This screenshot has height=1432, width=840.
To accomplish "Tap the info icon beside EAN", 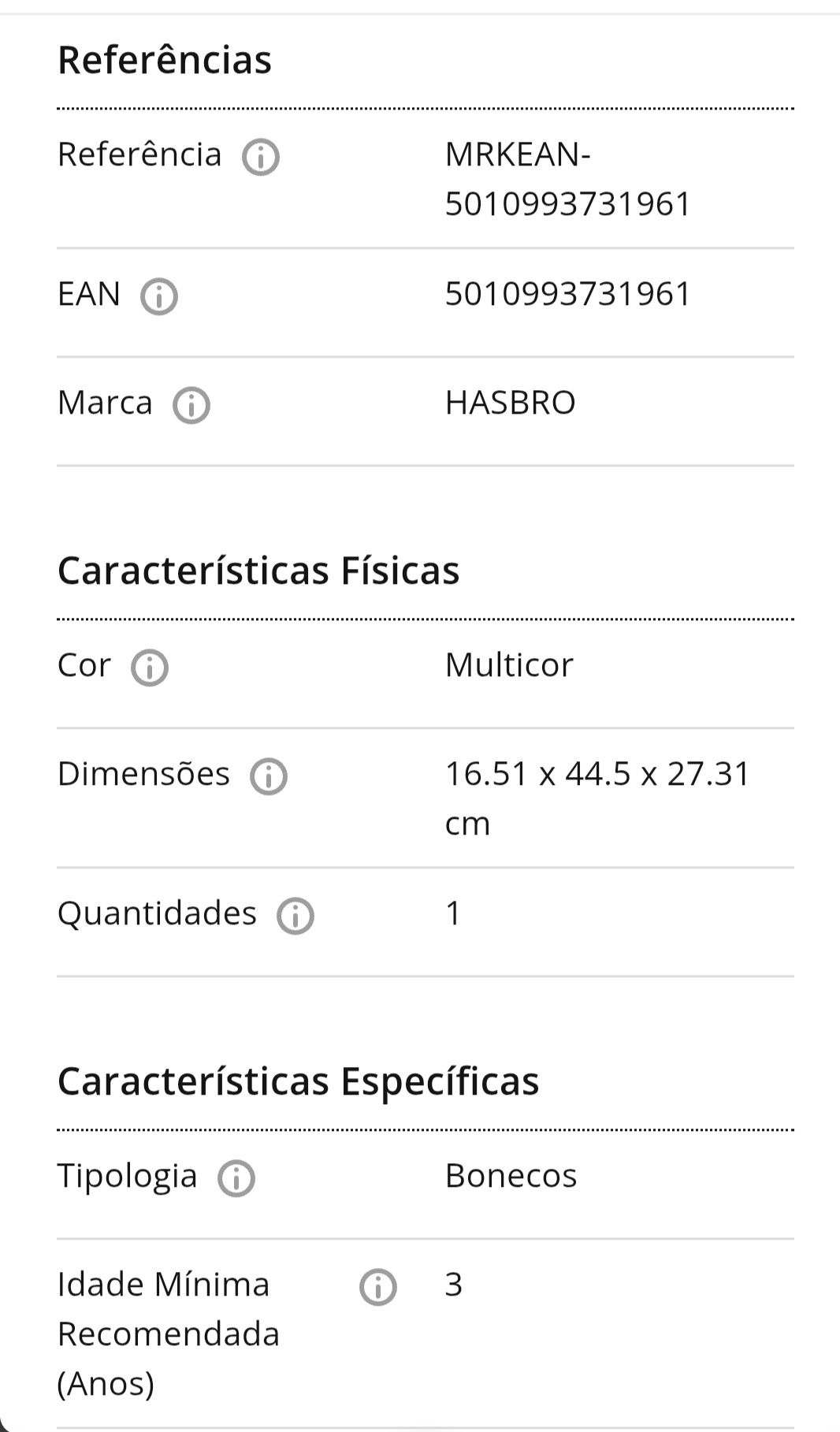I will [159, 296].
